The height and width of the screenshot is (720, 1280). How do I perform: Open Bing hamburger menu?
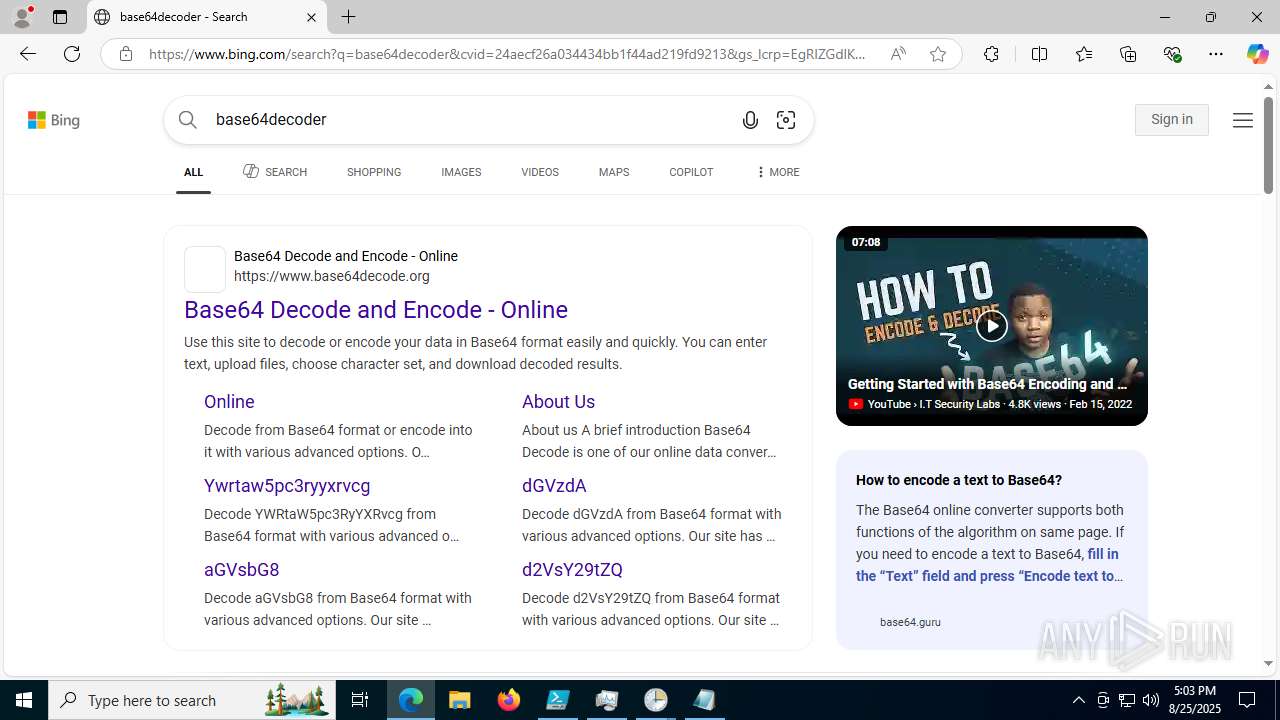1243,120
